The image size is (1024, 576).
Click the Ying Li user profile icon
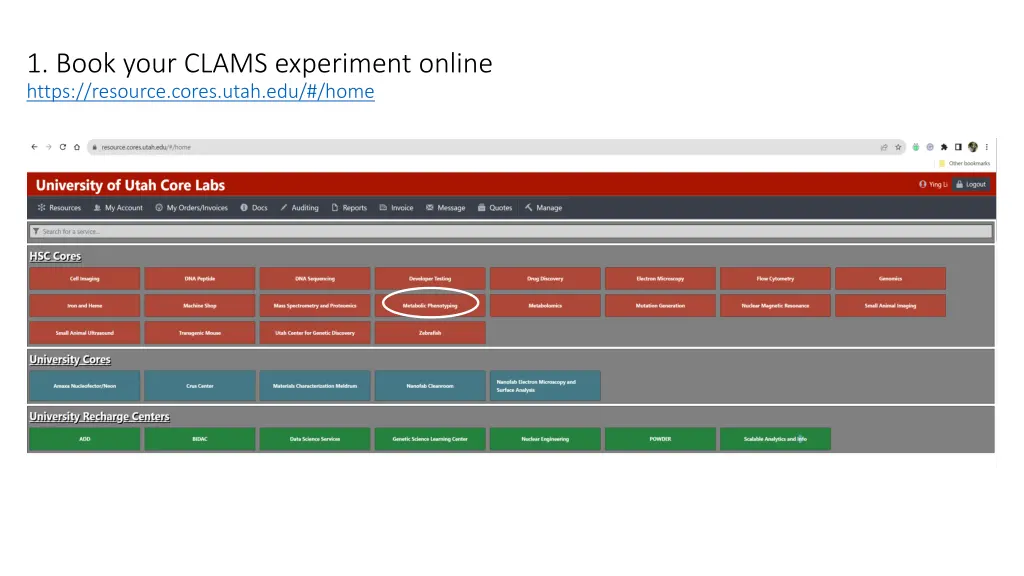(923, 185)
